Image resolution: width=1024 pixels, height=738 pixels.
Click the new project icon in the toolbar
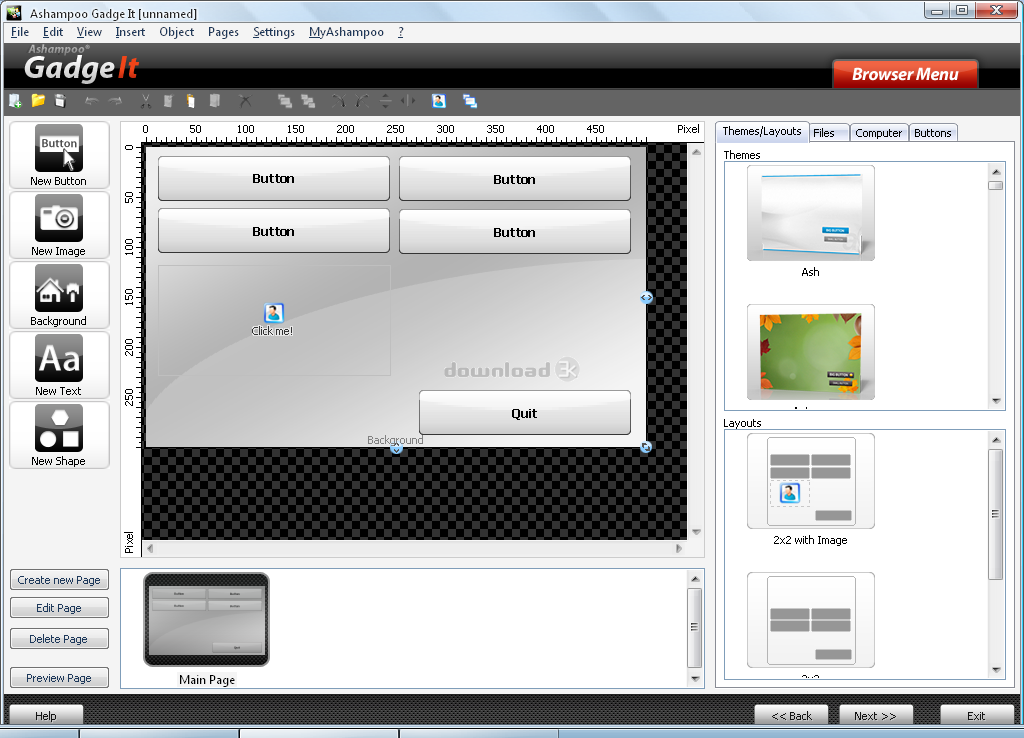[x=15, y=101]
